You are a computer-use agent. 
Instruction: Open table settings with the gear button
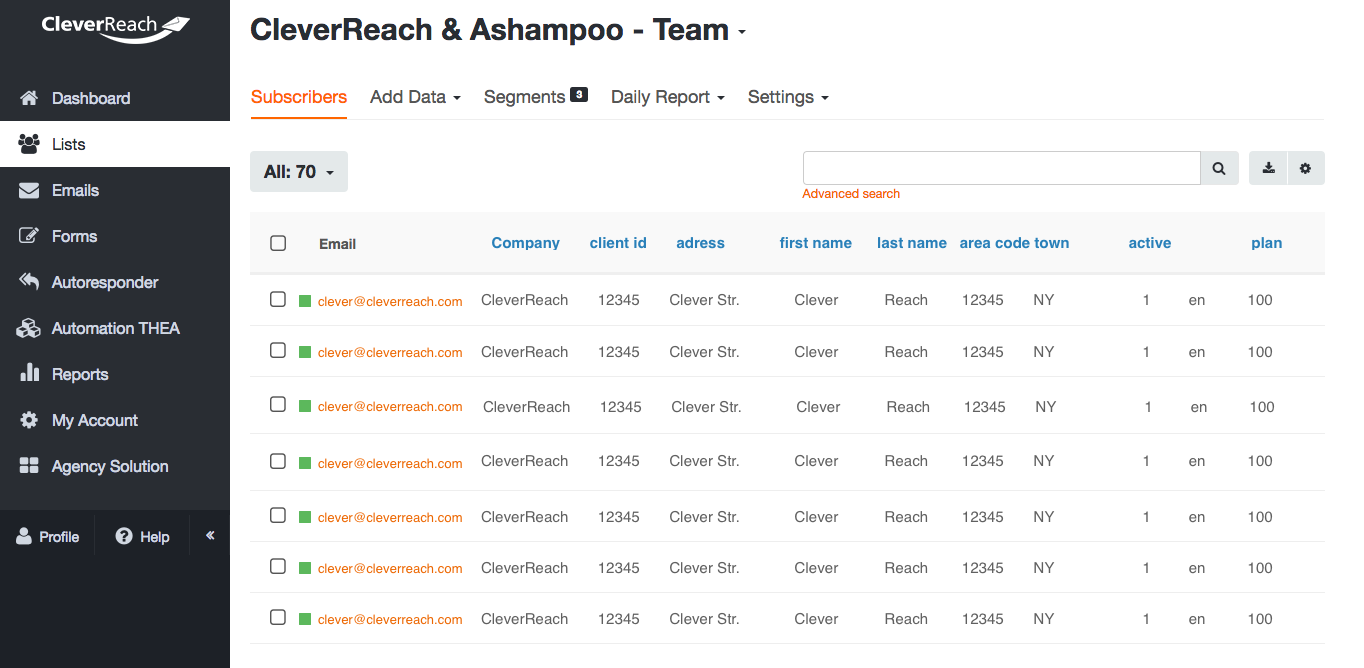(1305, 169)
